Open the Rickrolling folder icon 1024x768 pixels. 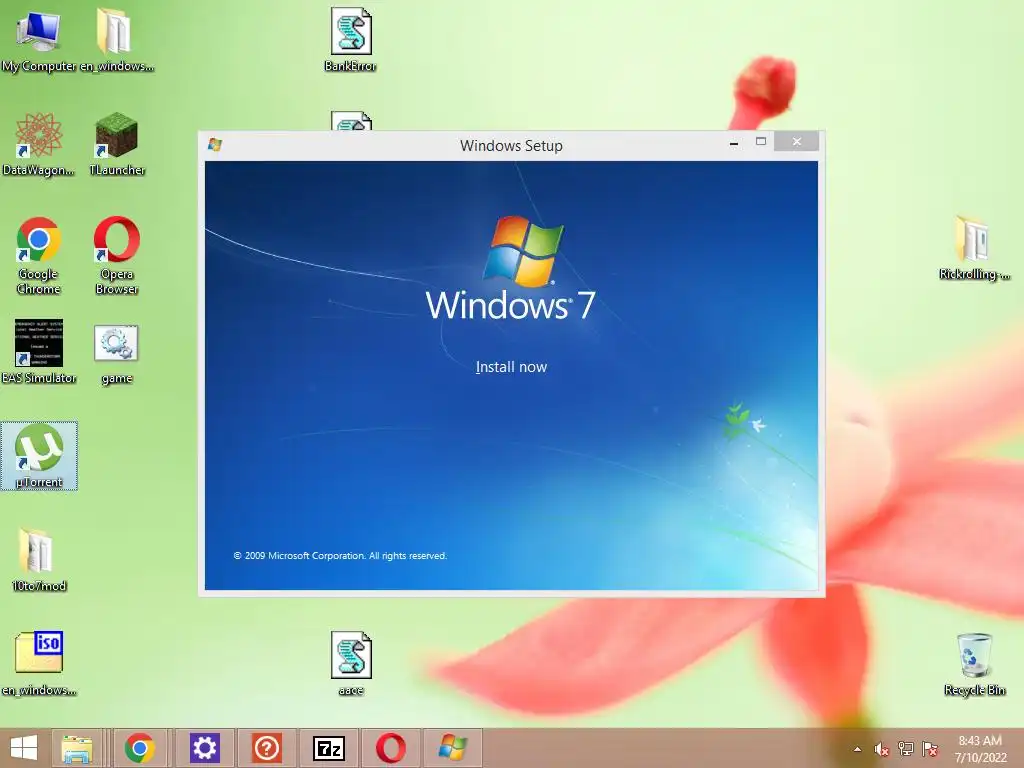click(x=974, y=248)
